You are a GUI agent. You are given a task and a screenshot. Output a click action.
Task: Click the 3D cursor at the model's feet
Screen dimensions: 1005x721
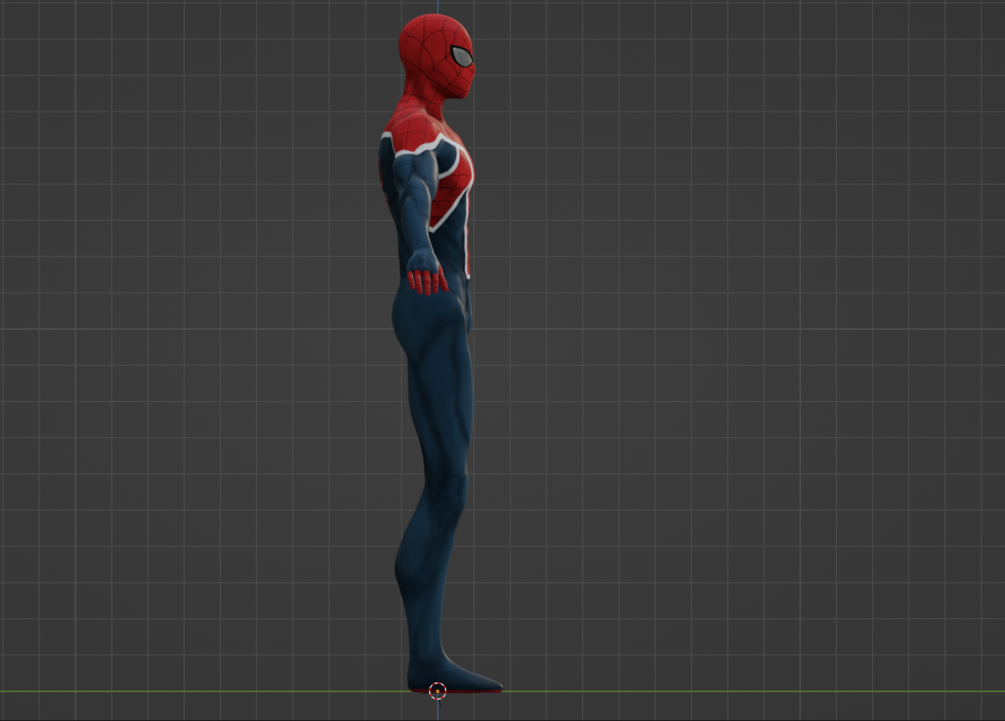point(438,692)
